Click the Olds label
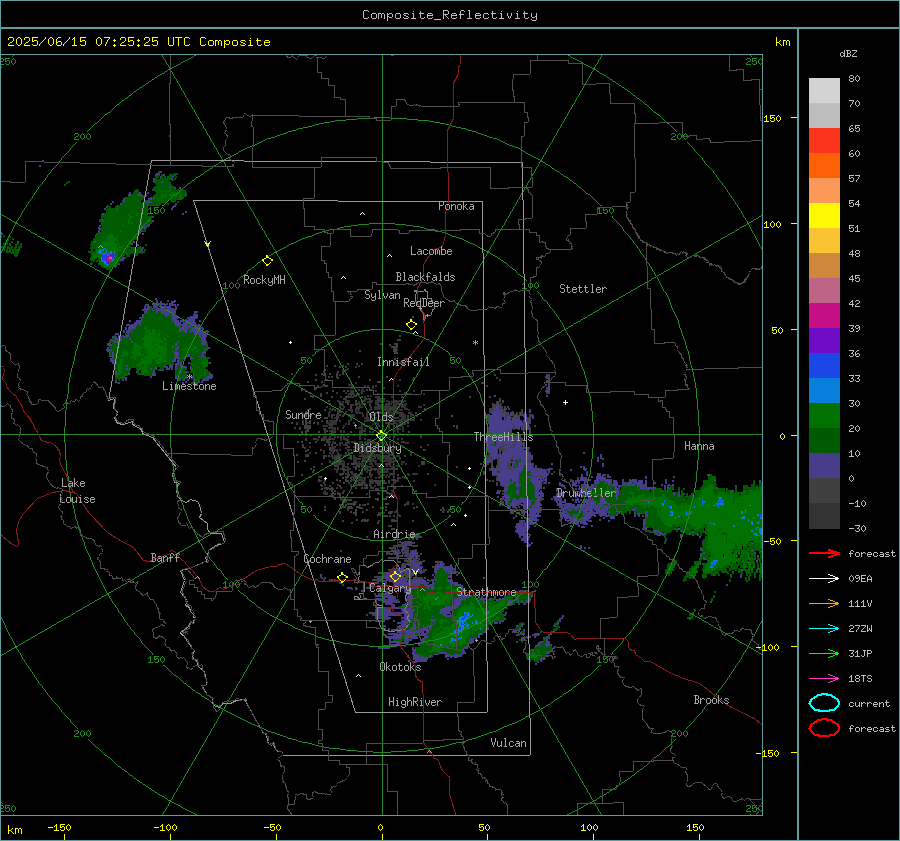 coord(381,417)
